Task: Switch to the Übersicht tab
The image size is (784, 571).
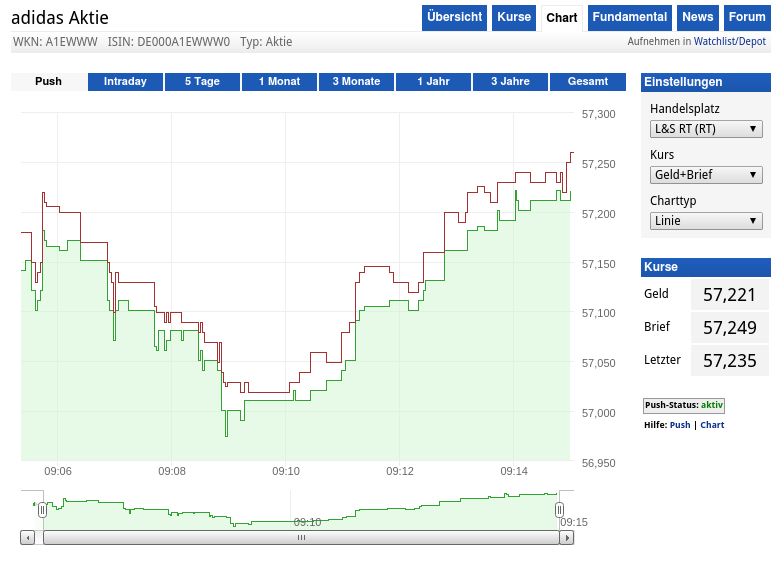Action: click(x=454, y=17)
